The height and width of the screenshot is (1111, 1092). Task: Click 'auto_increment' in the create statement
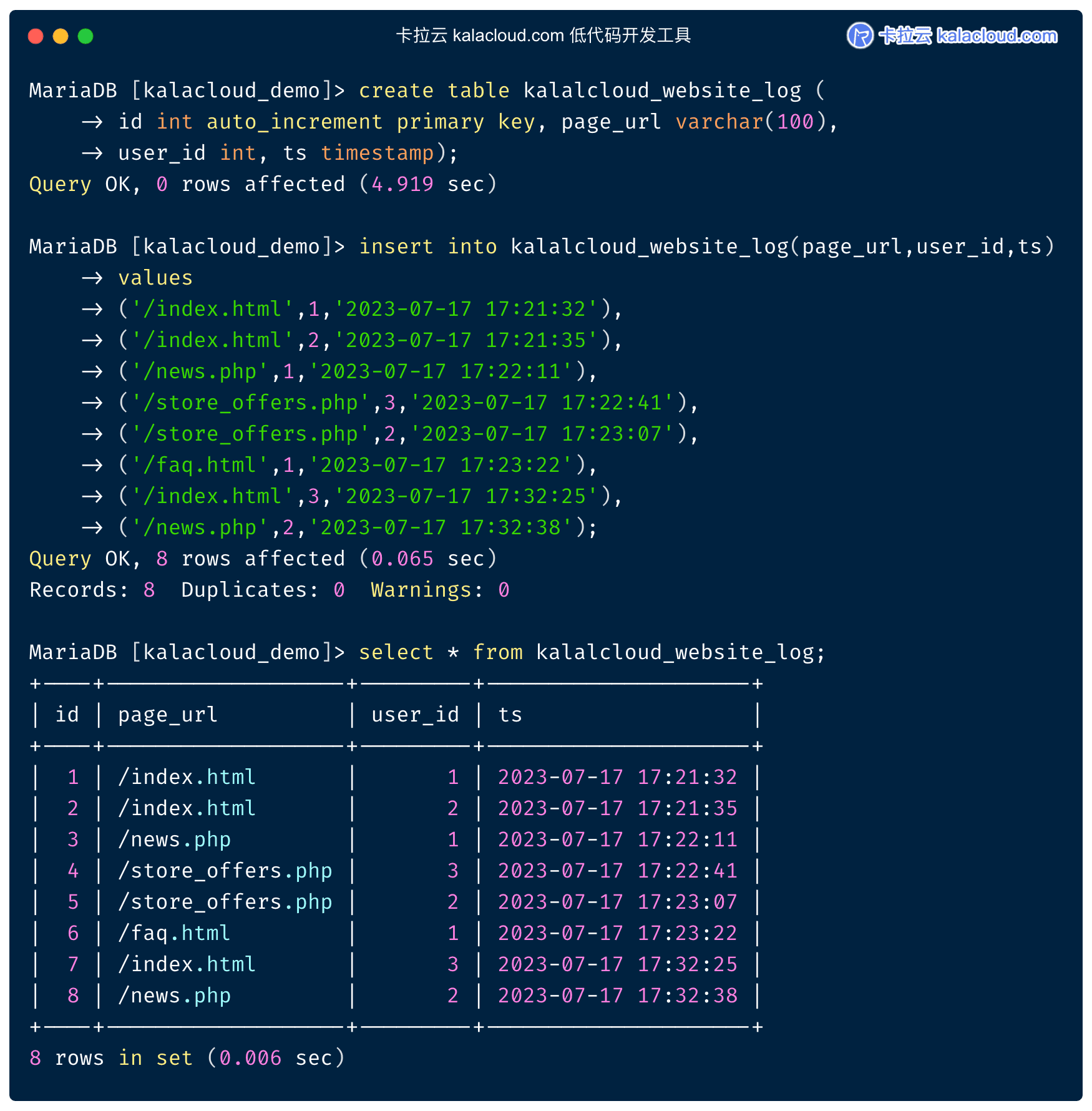click(x=295, y=122)
